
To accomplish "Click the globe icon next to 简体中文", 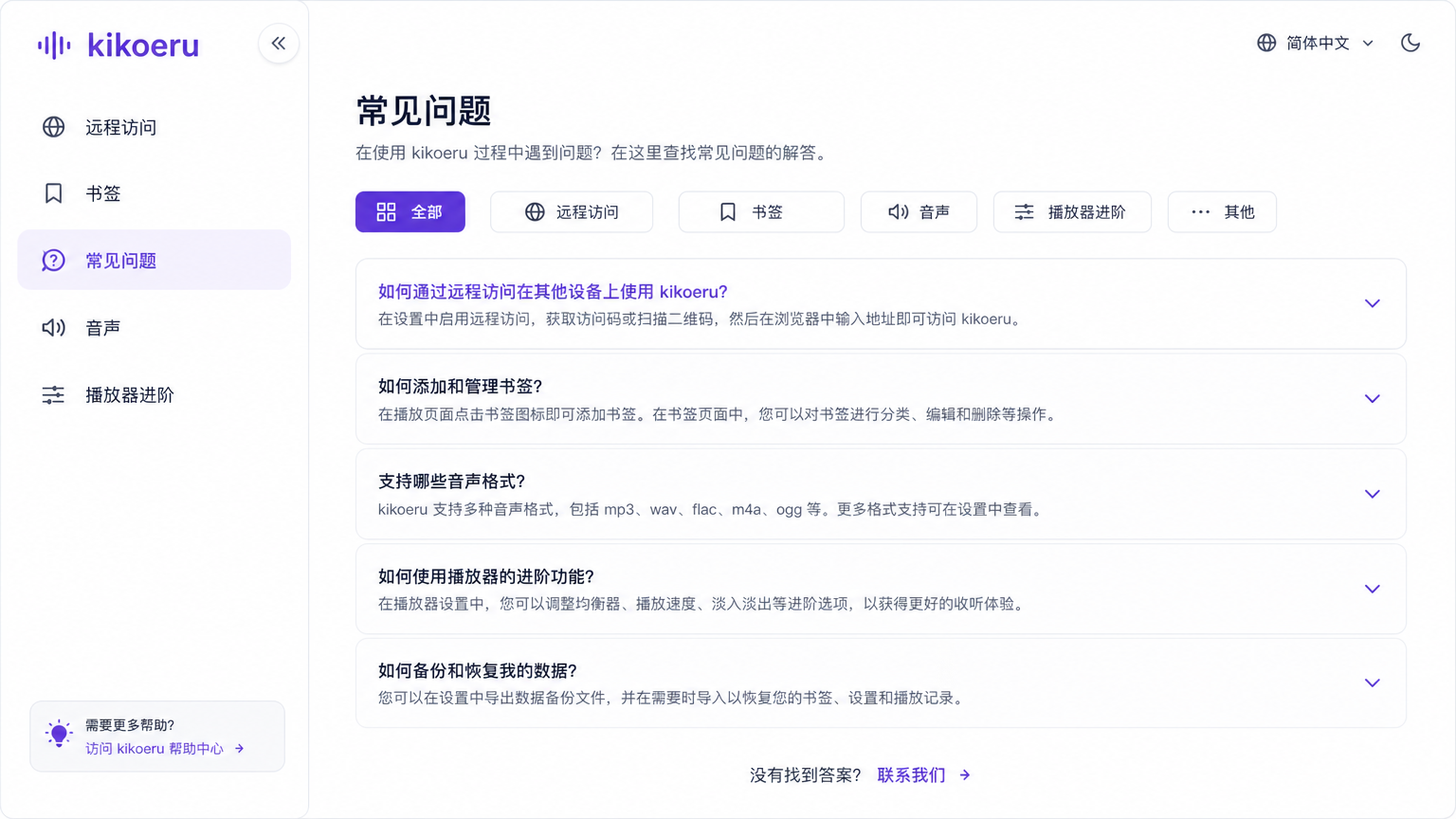I will (1266, 43).
